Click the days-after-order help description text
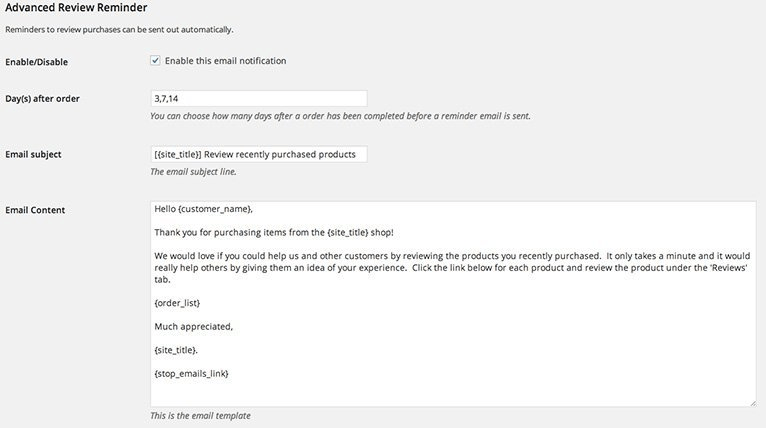 pos(340,116)
